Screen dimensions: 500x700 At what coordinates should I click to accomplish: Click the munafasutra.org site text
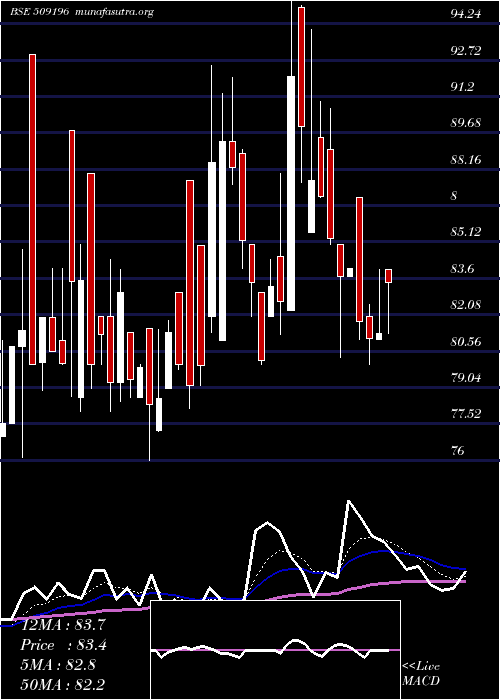coord(115,12)
